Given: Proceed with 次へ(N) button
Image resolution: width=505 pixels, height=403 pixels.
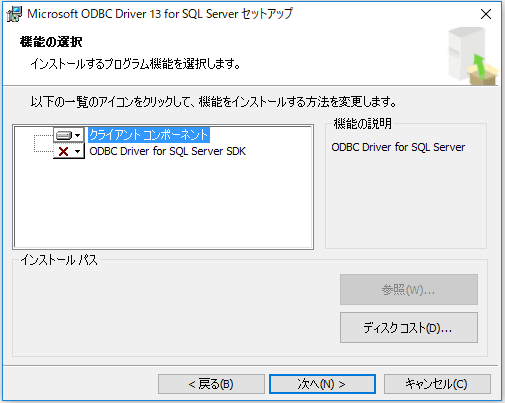Looking at the screenshot, I should 322,384.
